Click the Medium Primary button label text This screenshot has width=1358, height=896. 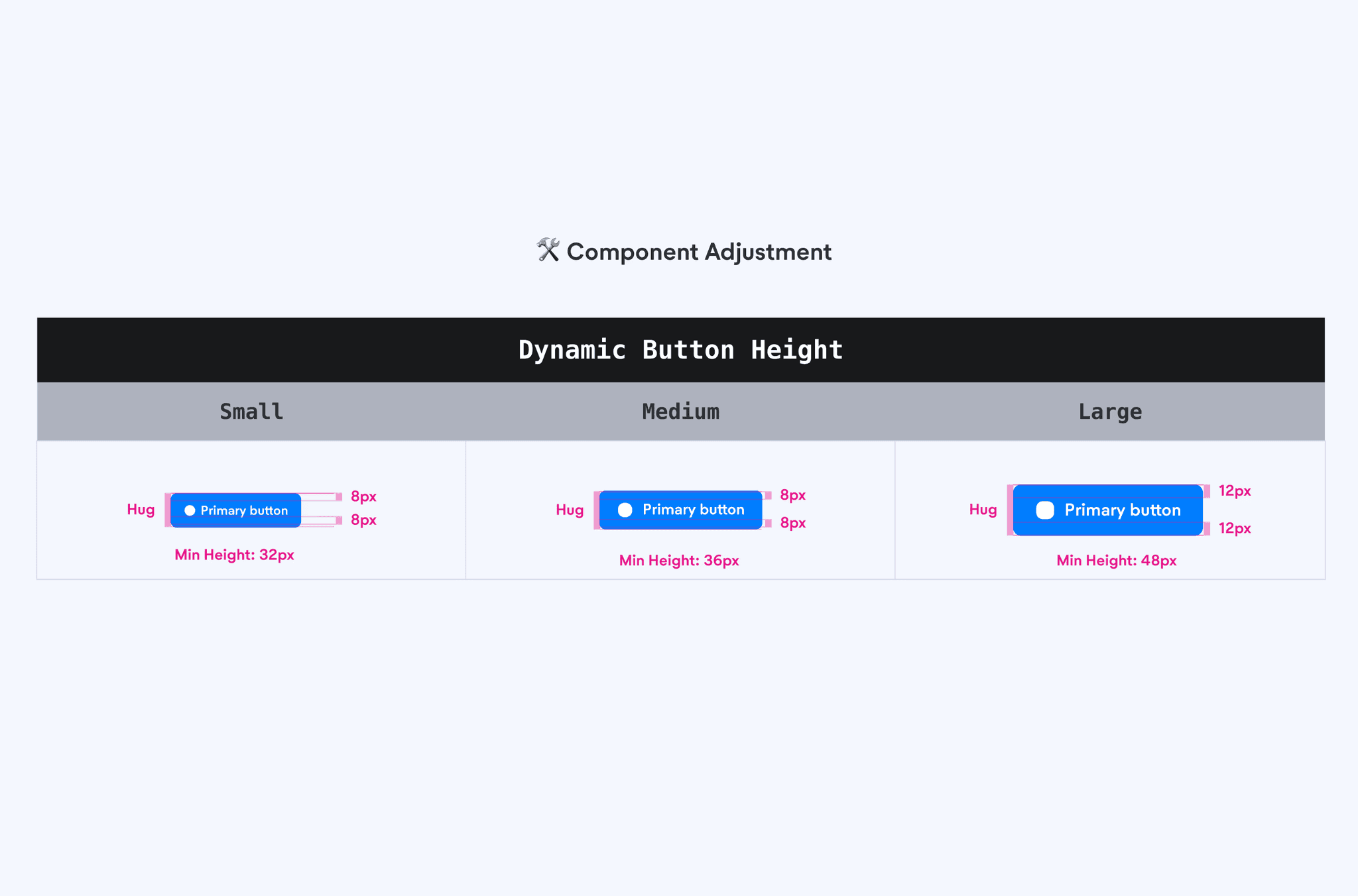coord(693,510)
